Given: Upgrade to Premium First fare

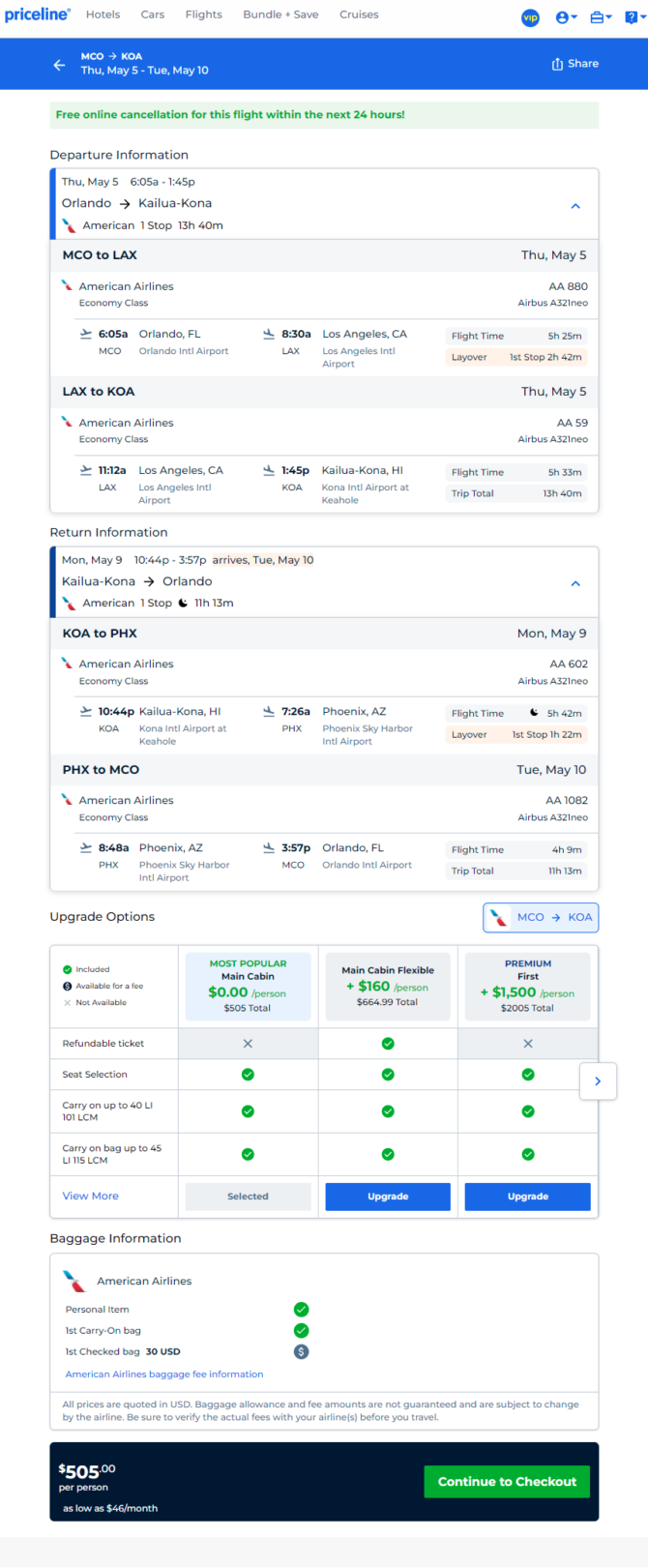Looking at the screenshot, I should pyautogui.click(x=528, y=1197).
